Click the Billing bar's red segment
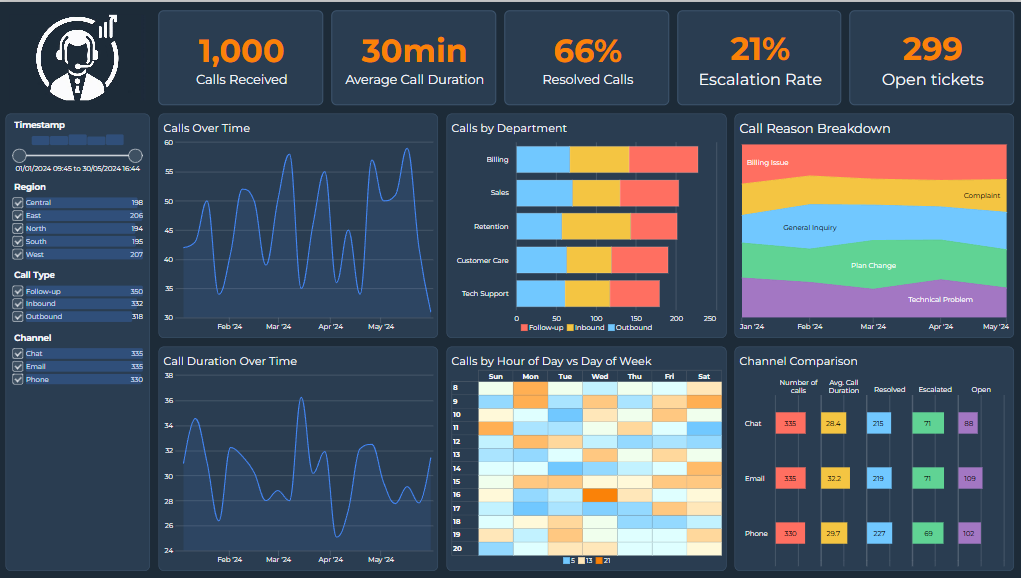Image resolution: width=1021 pixels, height=578 pixels. (x=664, y=159)
